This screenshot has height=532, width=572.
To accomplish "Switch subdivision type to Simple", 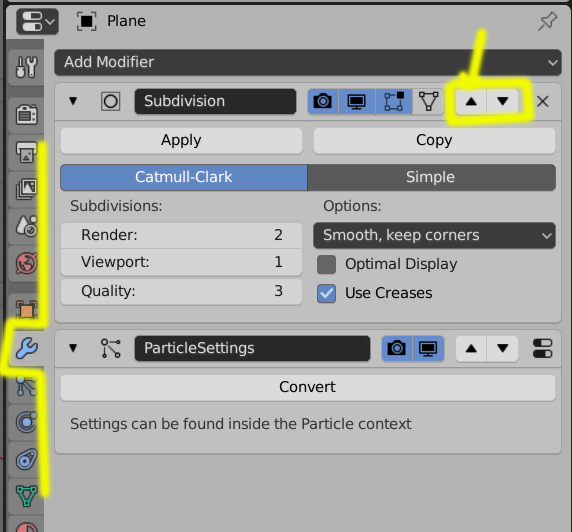I will (432, 177).
